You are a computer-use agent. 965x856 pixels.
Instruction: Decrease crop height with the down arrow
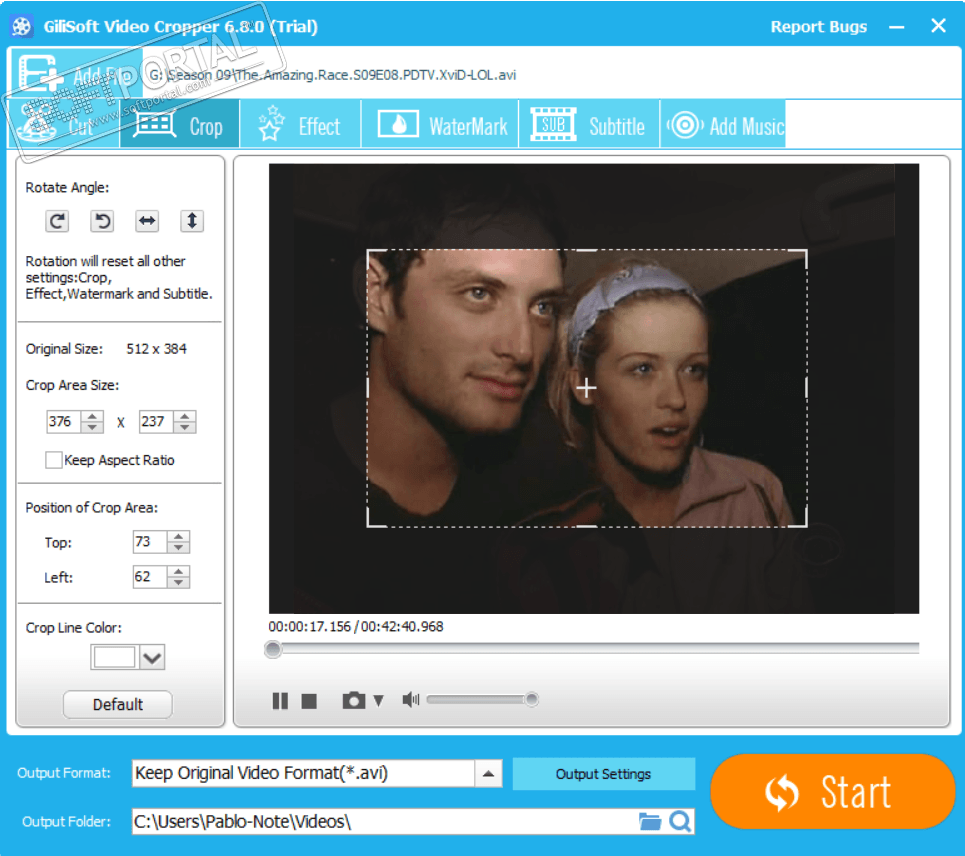point(185,428)
